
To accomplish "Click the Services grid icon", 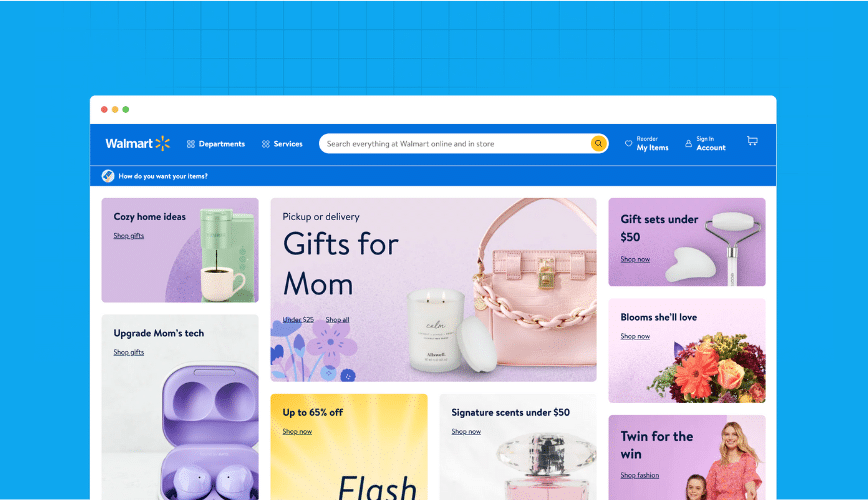I will tap(266, 144).
